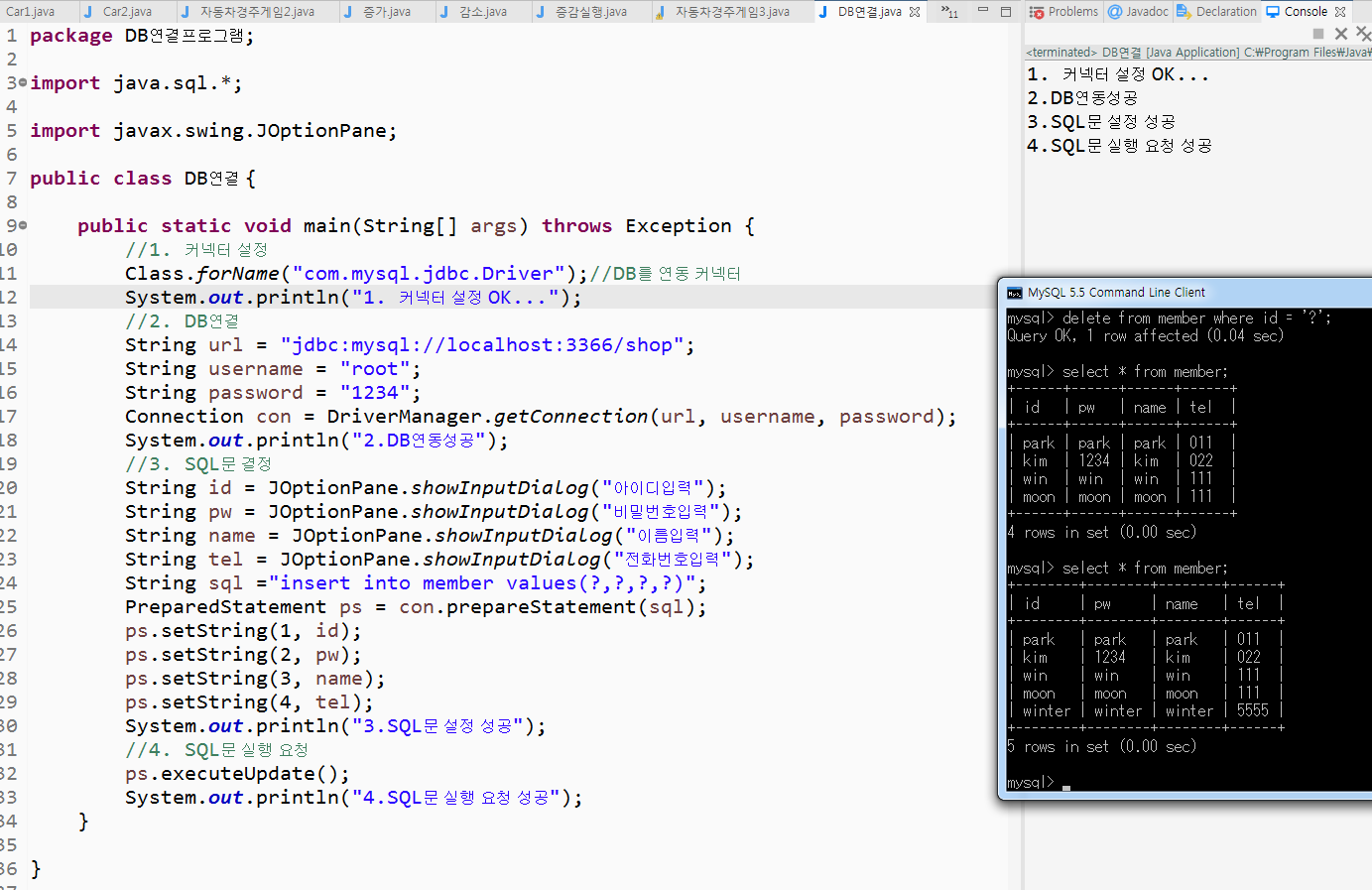Minimize the editor area
1372x890 pixels.
click(x=982, y=11)
